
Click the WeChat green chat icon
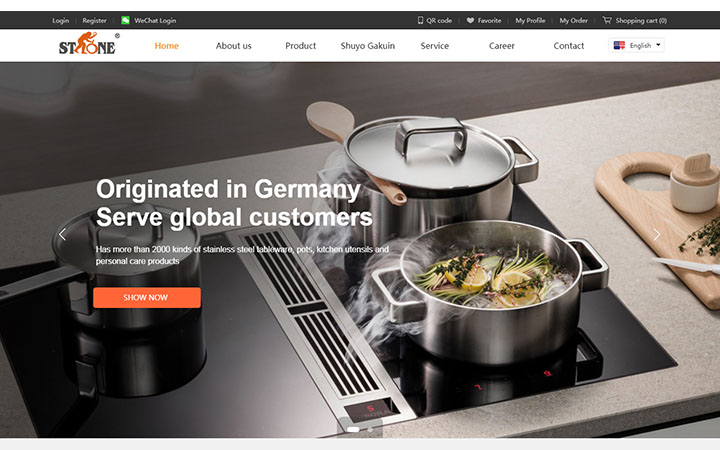[125, 20]
